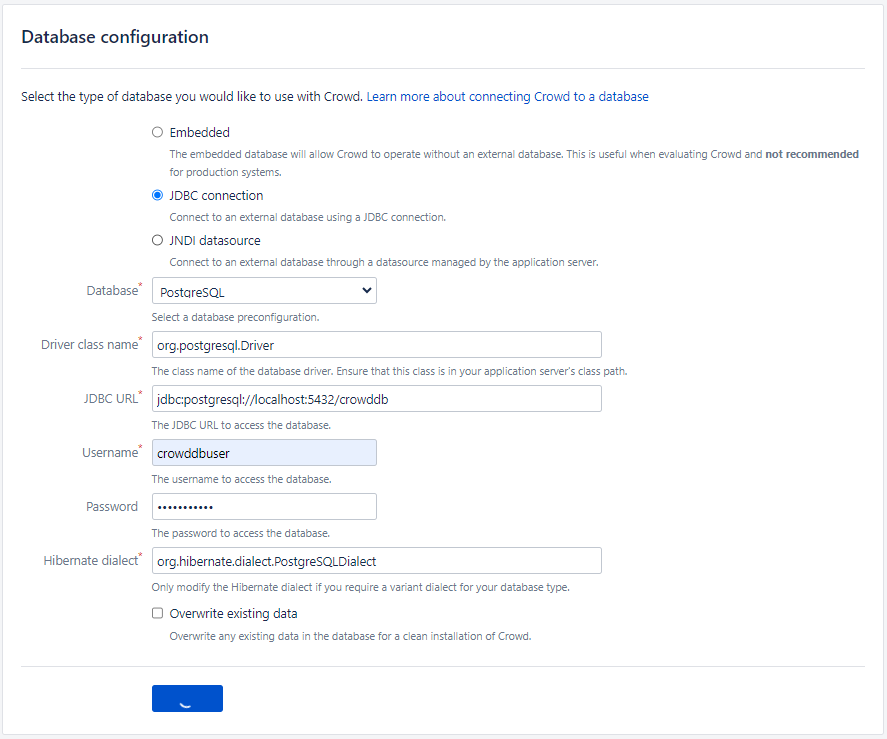Image resolution: width=887 pixels, height=739 pixels.
Task: Click the 'Password' field label
Action: point(112,507)
